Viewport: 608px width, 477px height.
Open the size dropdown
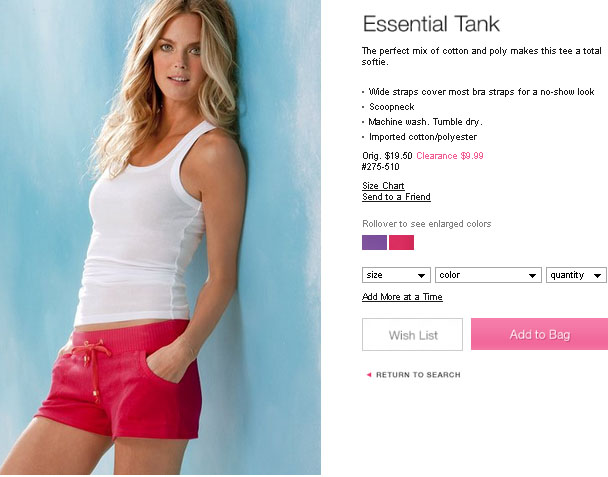click(396, 275)
